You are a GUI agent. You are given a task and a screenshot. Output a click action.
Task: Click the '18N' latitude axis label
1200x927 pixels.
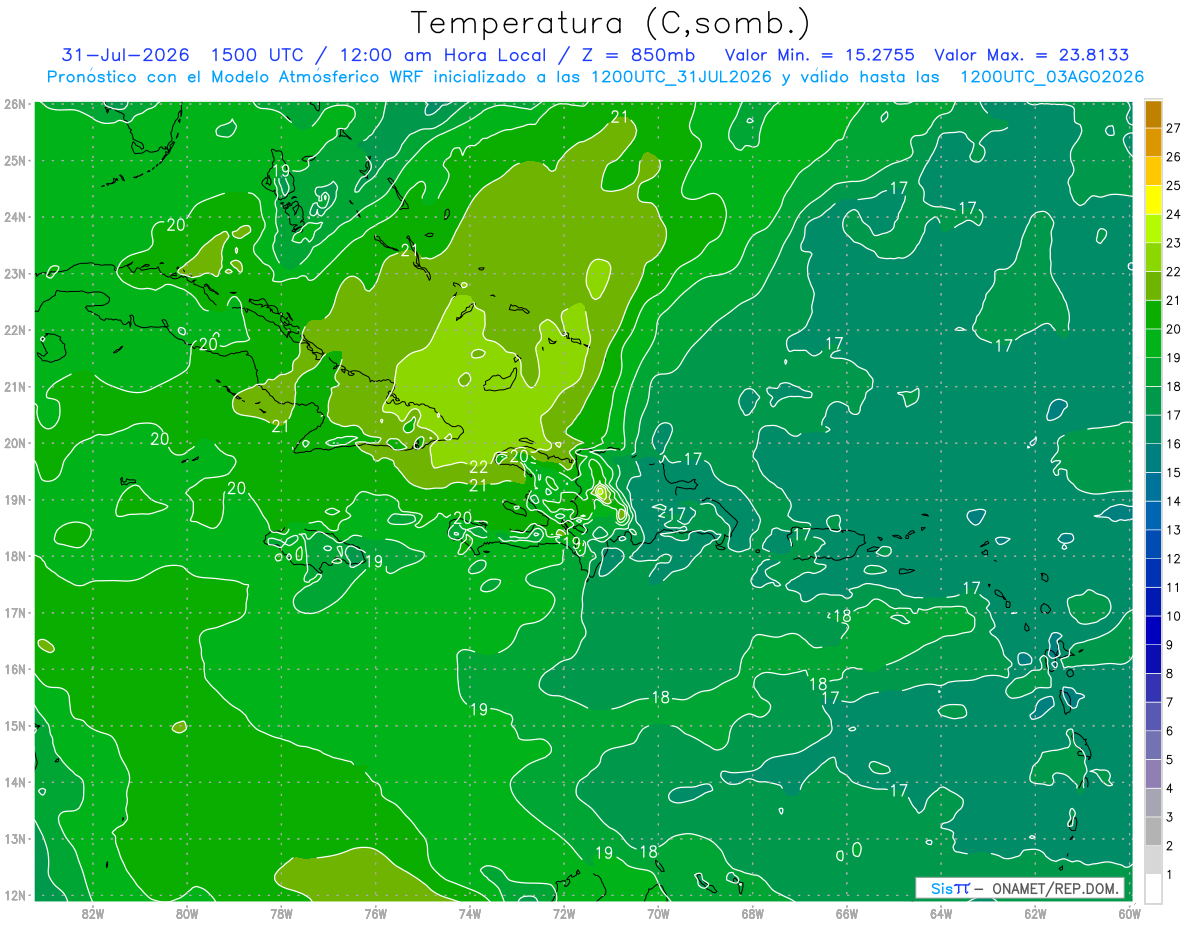point(15,556)
